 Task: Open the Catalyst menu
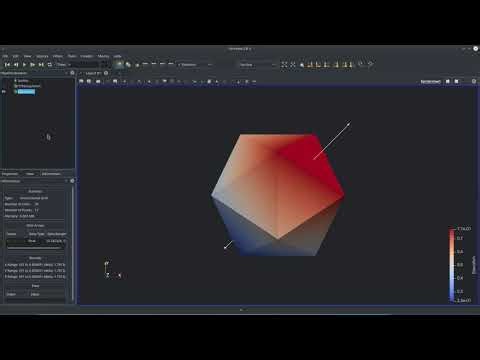(x=86, y=56)
